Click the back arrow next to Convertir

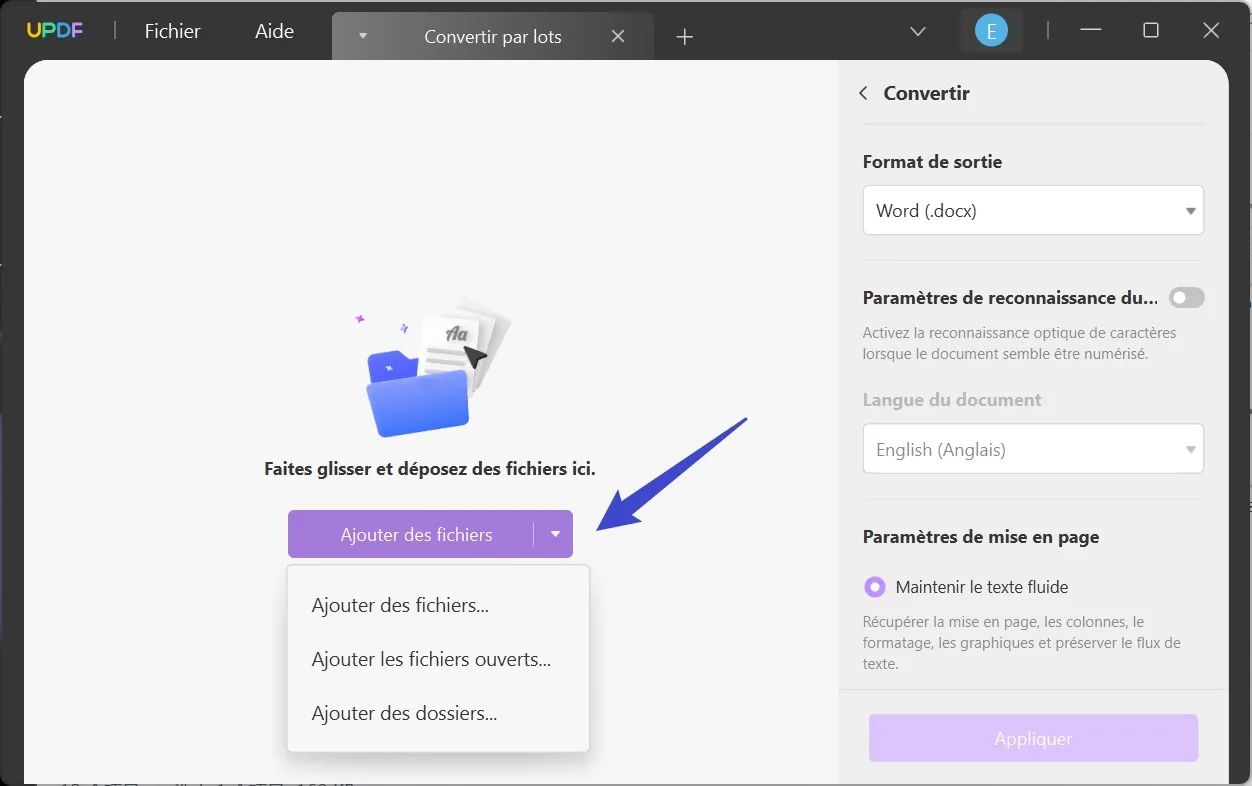pos(863,92)
